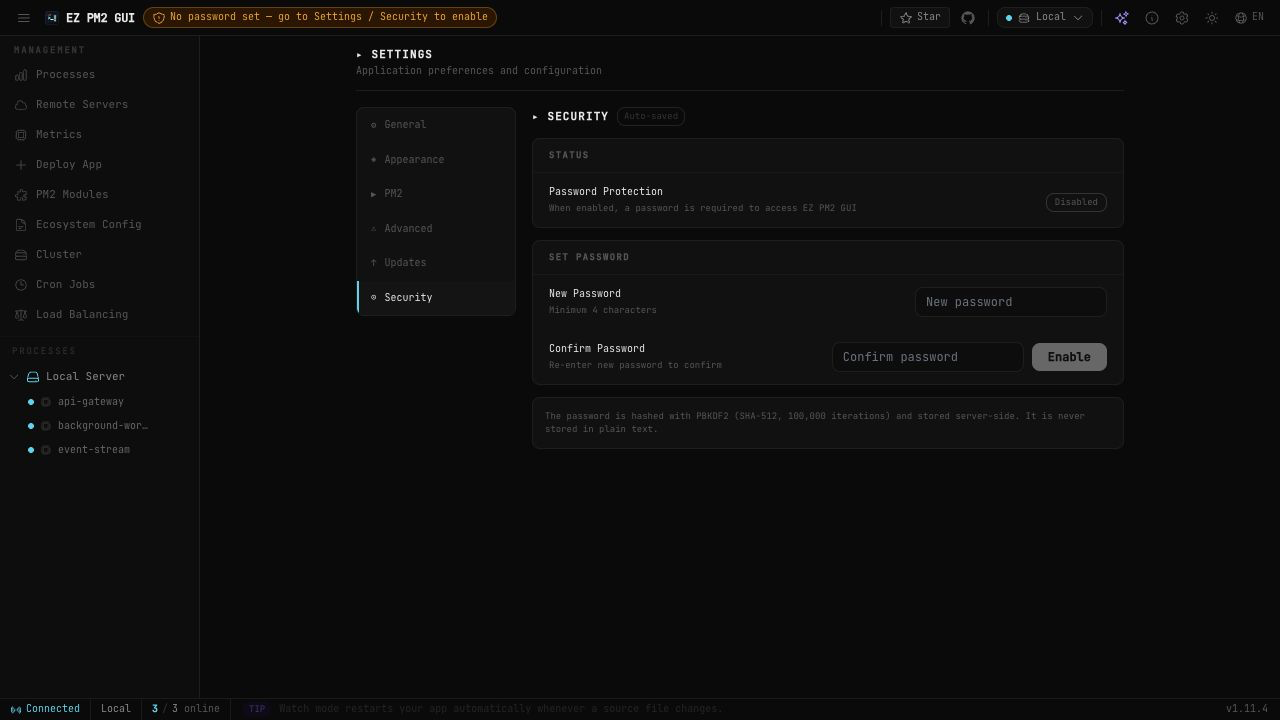The height and width of the screenshot is (720, 1280).
Task: Click the purple sparkles AI icon
Action: click(1122, 18)
